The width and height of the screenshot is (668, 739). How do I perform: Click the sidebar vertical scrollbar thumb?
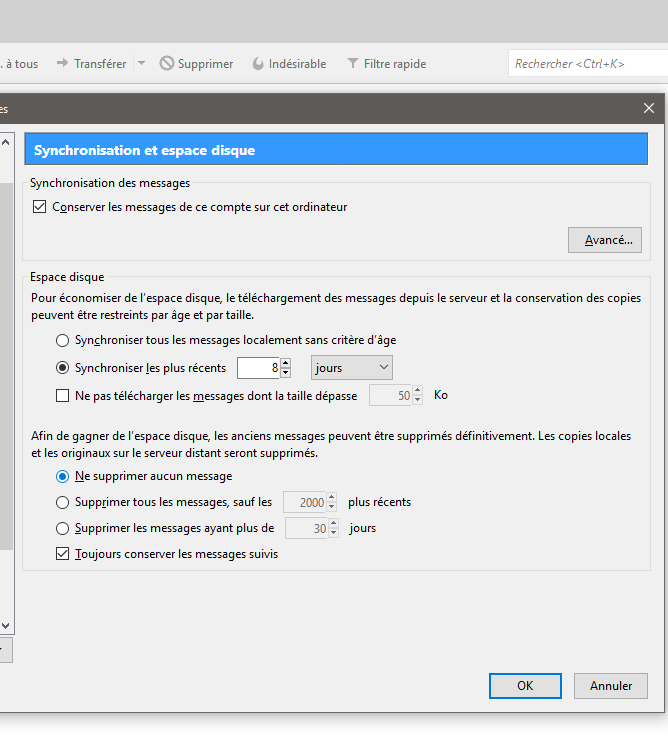click(x=6, y=367)
